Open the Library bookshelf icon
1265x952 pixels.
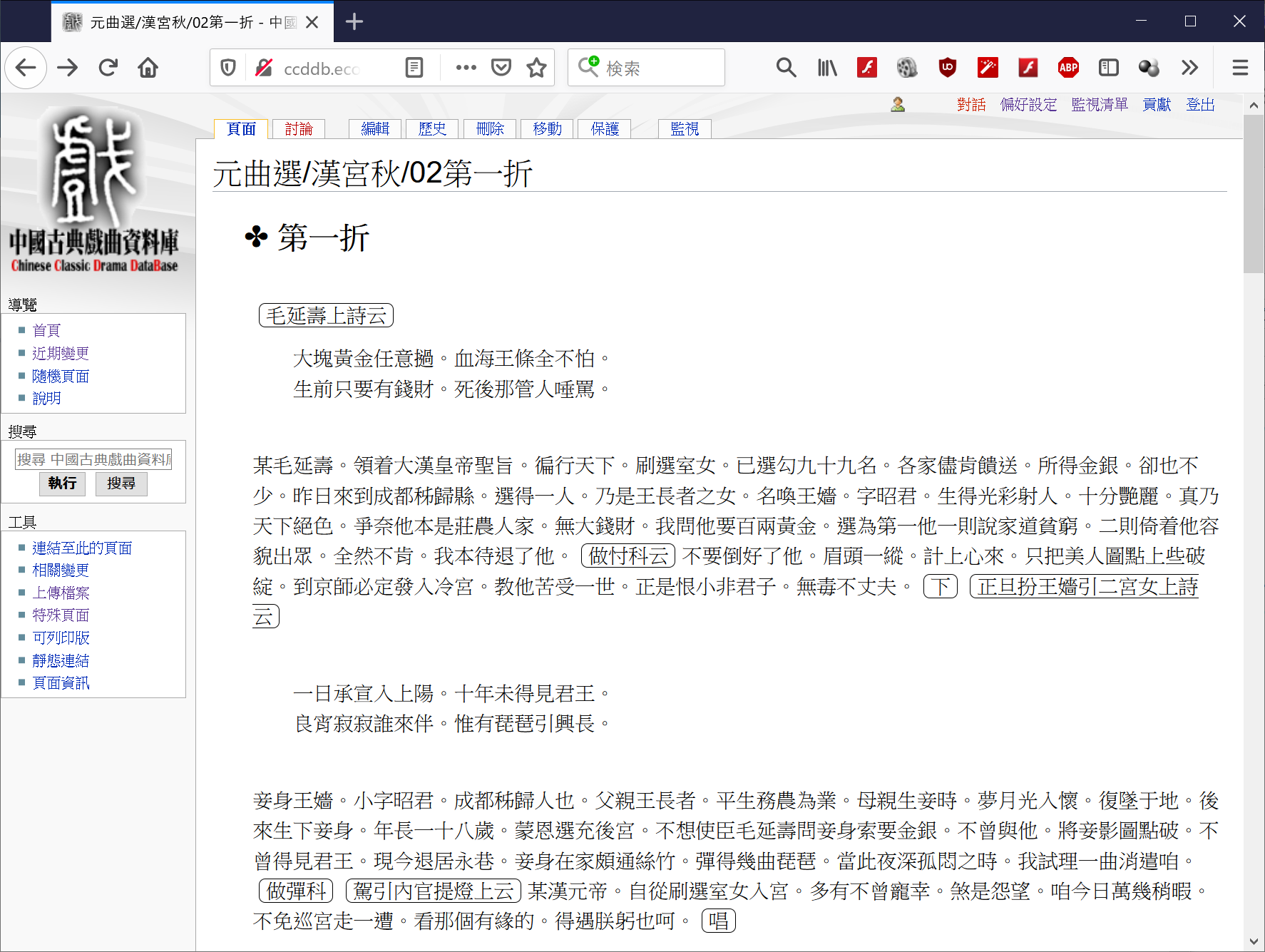click(x=827, y=68)
